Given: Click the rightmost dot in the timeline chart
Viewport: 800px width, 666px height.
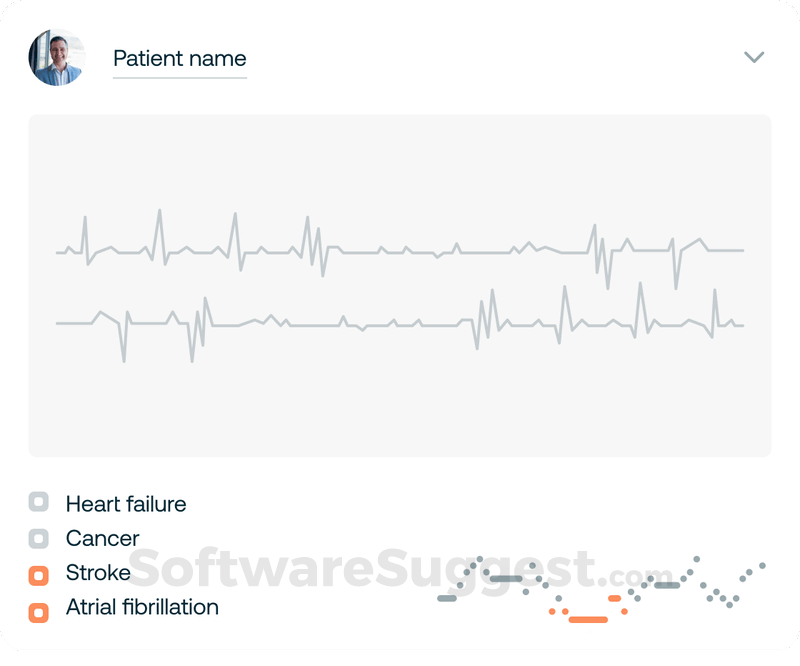Looking at the screenshot, I should point(762,565).
